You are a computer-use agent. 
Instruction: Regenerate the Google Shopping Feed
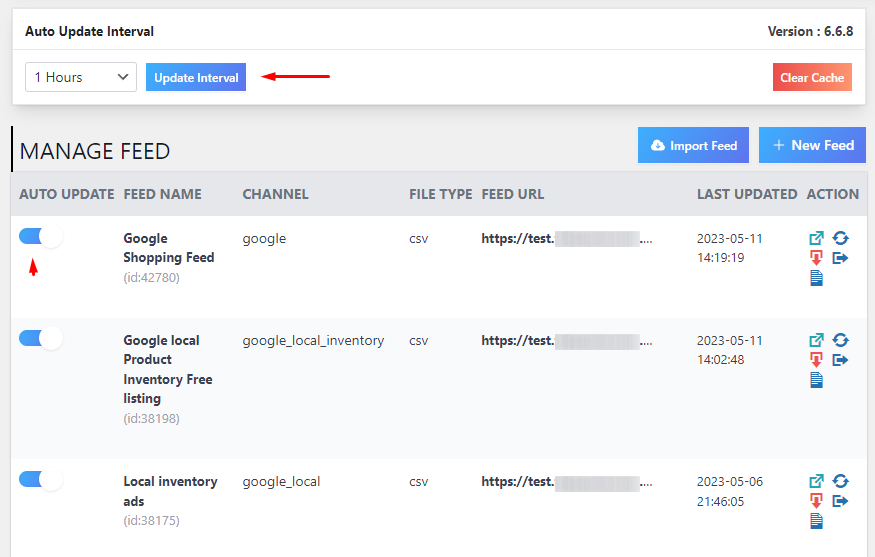point(840,238)
